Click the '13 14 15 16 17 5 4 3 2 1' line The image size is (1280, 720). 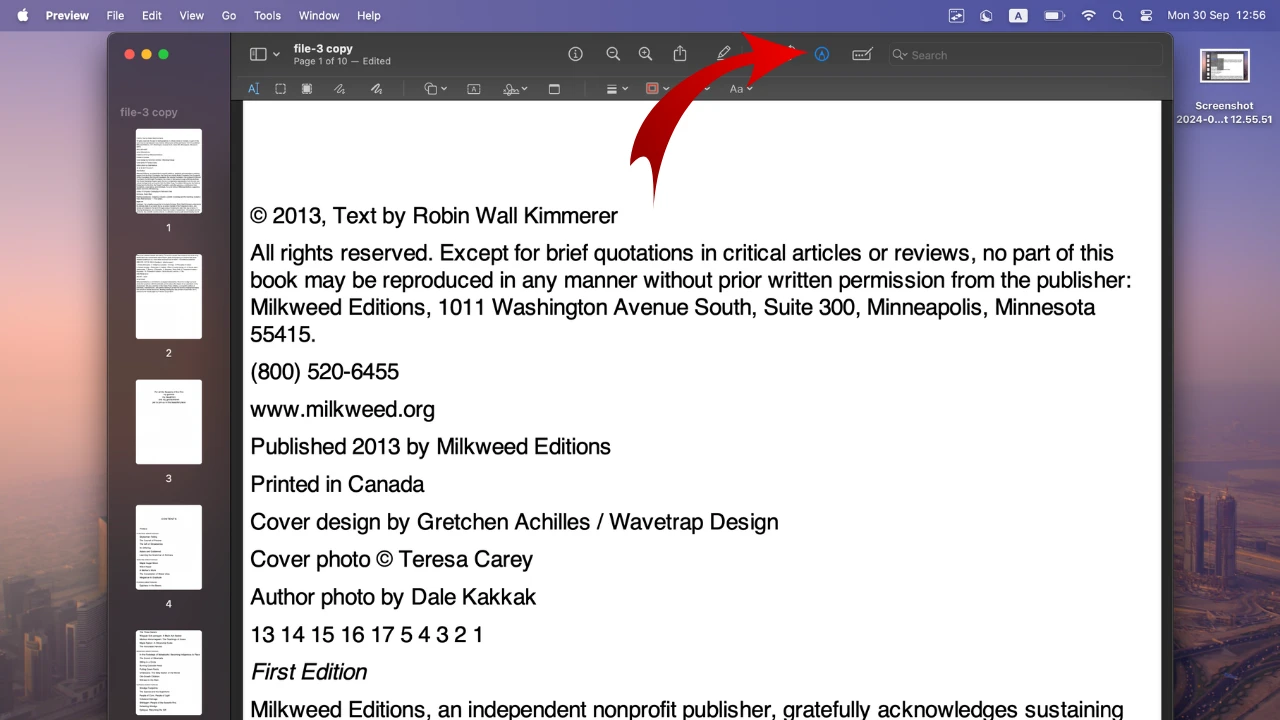click(x=367, y=634)
